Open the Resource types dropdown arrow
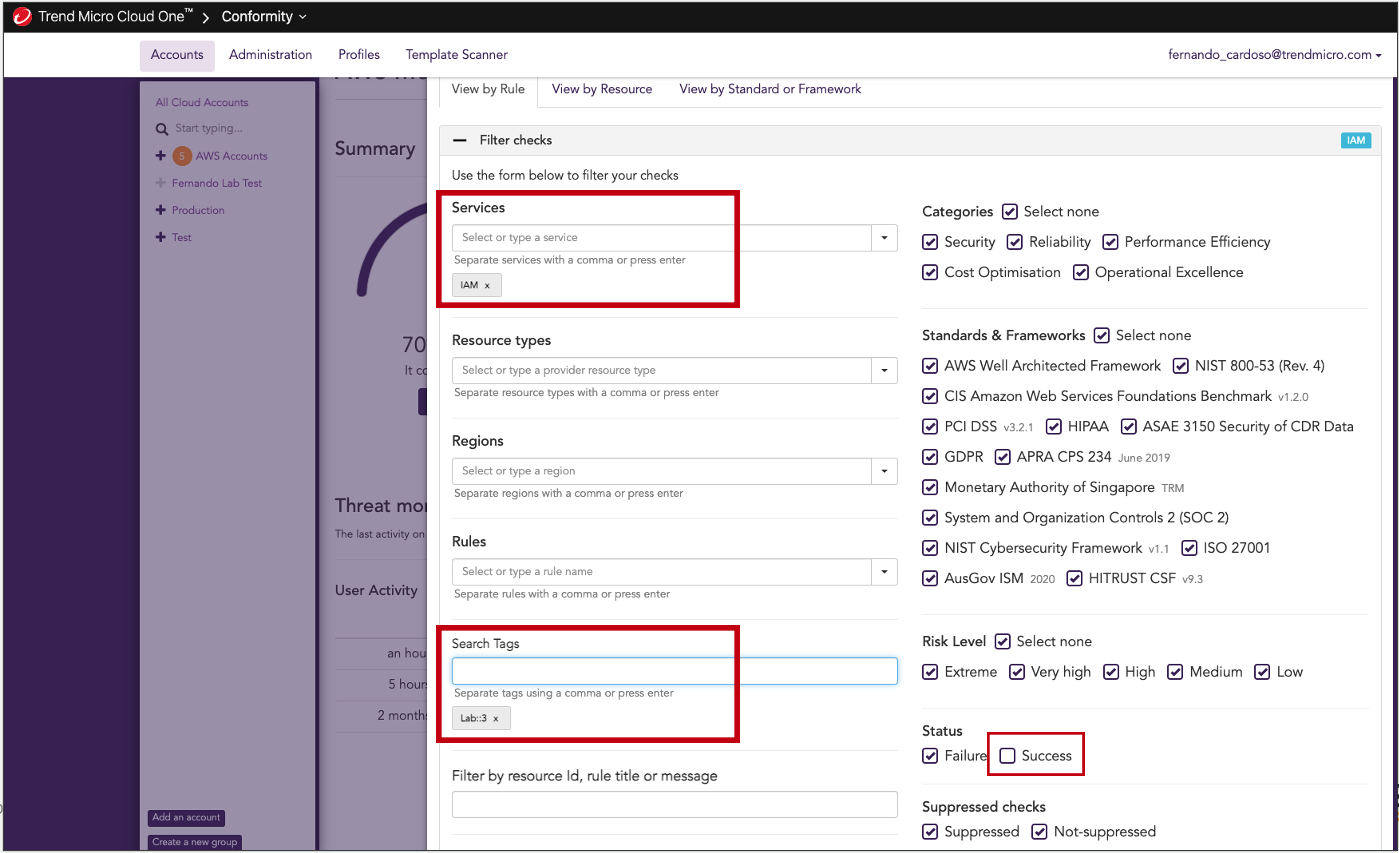The height and width of the screenshot is (853, 1399). click(884, 371)
